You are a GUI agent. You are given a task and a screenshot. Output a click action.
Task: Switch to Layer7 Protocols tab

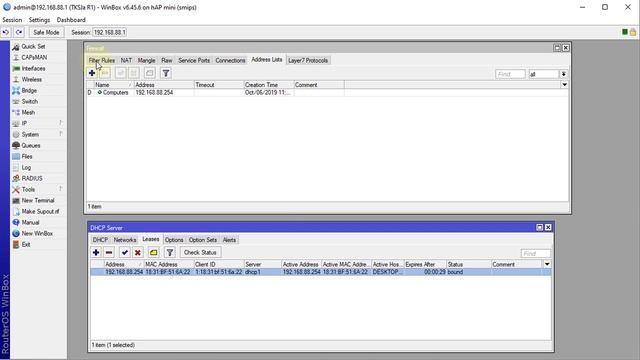(x=308, y=60)
